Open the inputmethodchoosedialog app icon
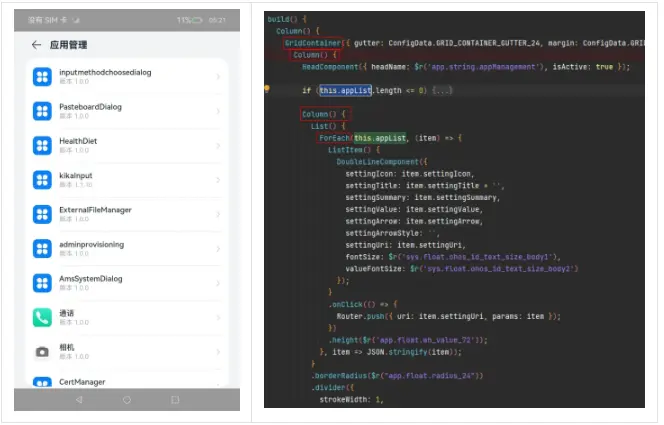The height and width of the screenshot is (425, 664). (x=42, y=77)
